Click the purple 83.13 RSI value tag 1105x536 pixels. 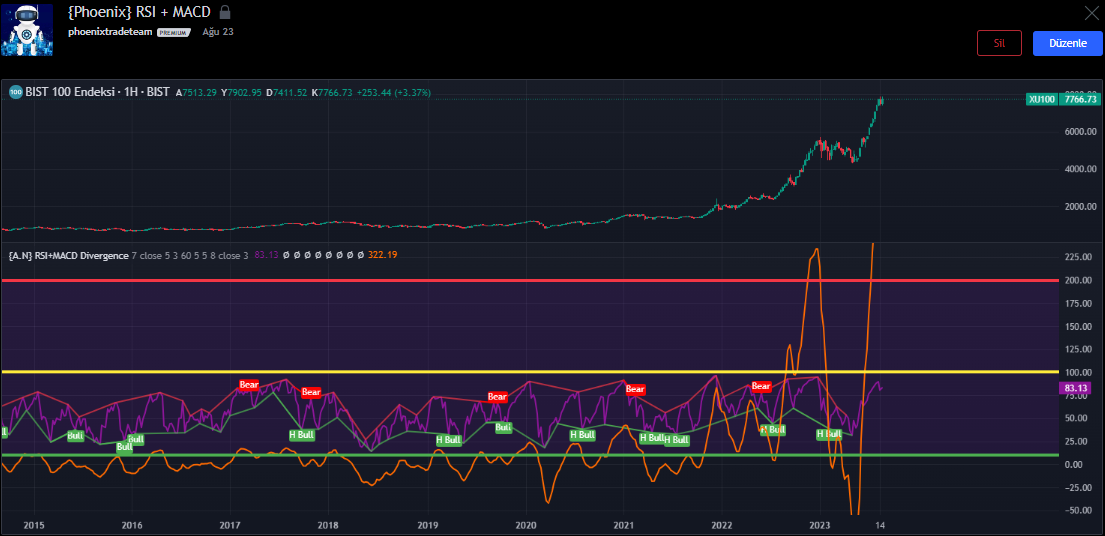coord(1076,388)
